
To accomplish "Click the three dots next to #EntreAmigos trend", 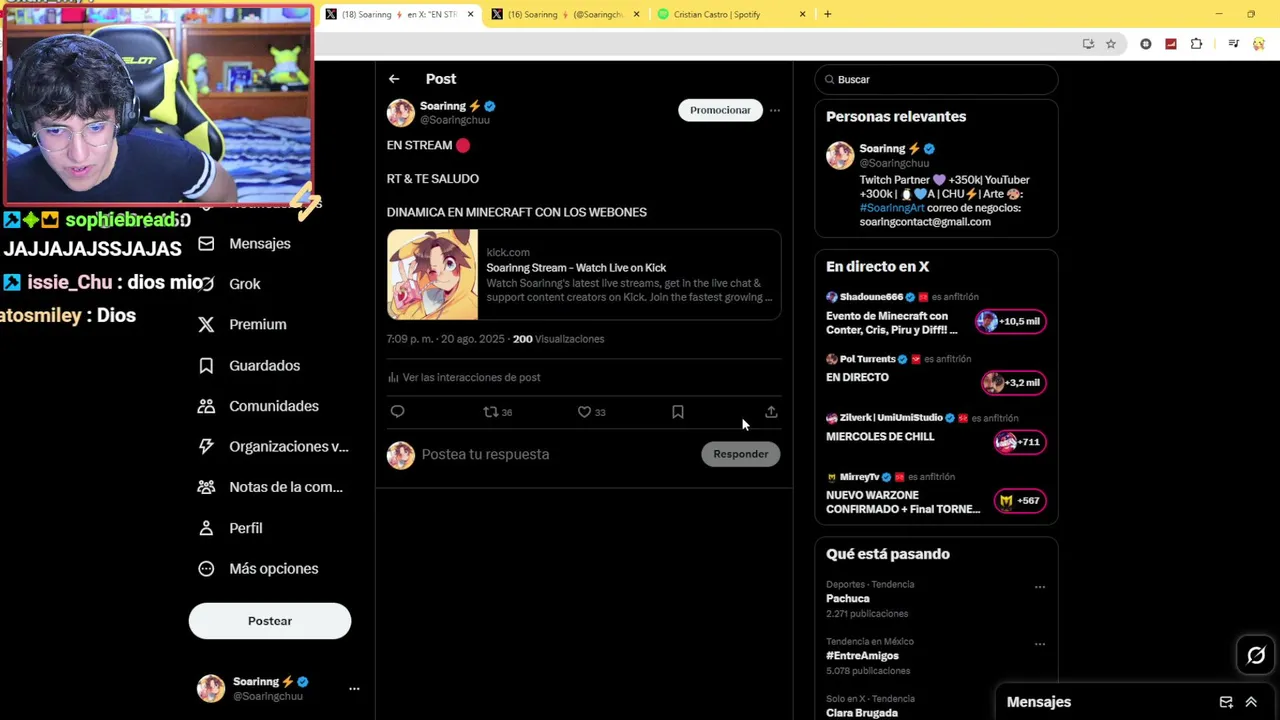I will pos(1040,644).
